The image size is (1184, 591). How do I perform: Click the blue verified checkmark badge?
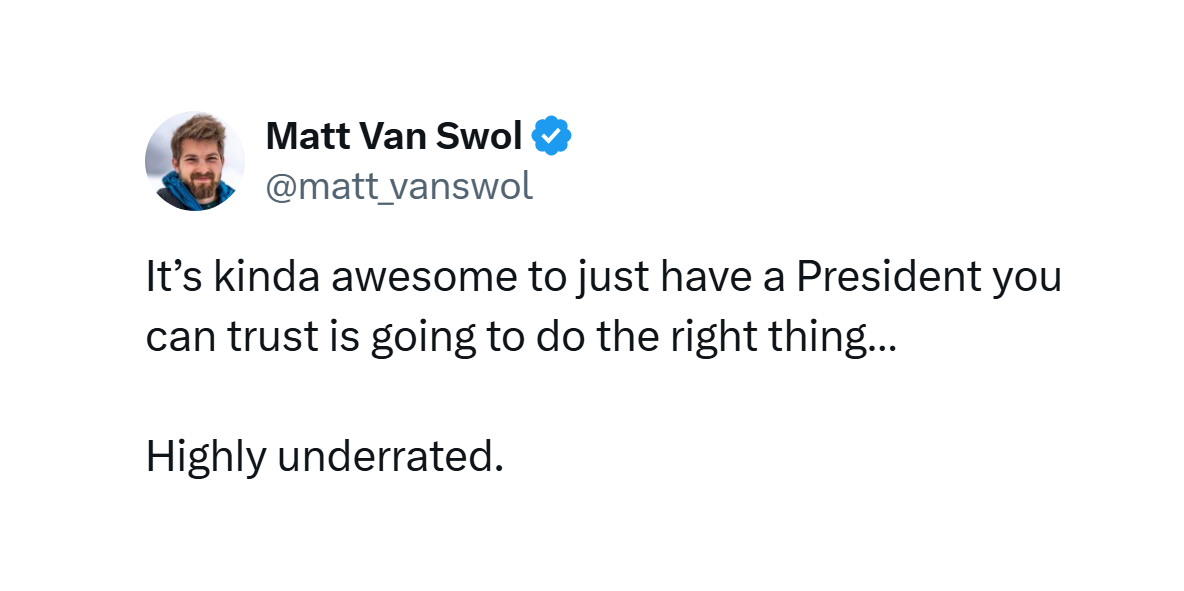click(551, 136)
